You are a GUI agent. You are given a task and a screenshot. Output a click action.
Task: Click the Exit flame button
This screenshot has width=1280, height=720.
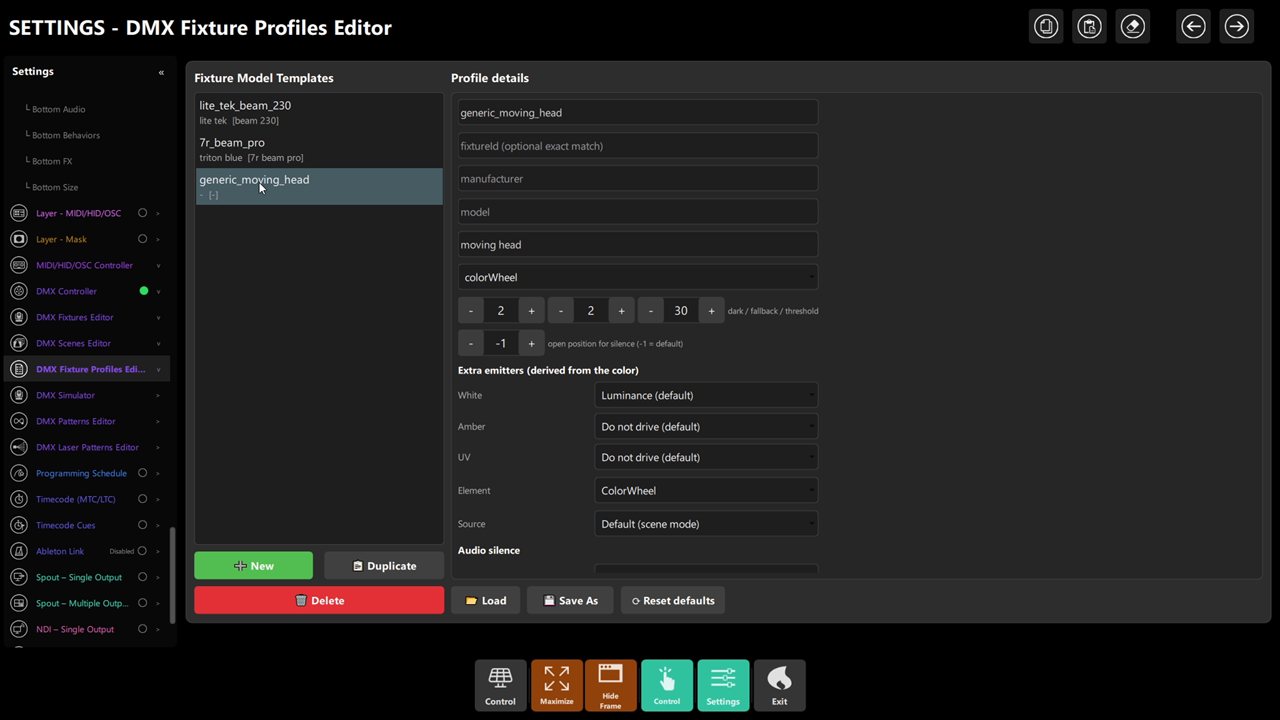tap(779, 686)
